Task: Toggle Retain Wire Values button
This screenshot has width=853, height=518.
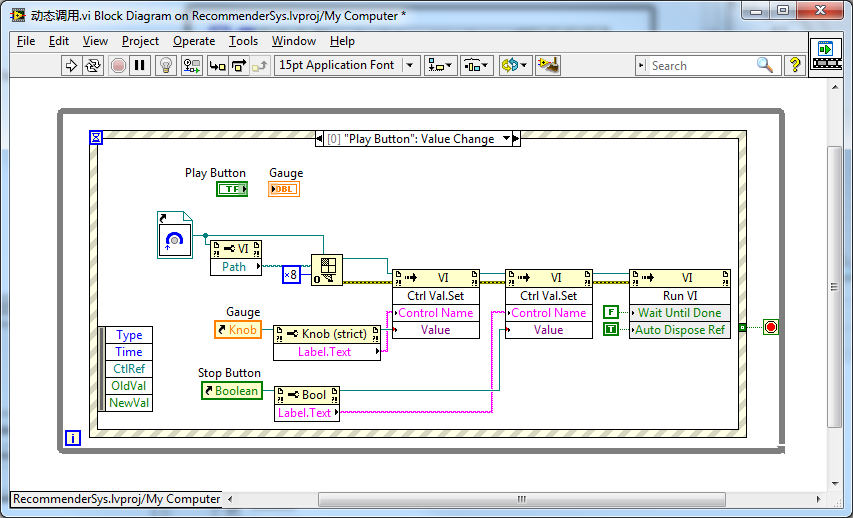Action: tap(192, 65)
